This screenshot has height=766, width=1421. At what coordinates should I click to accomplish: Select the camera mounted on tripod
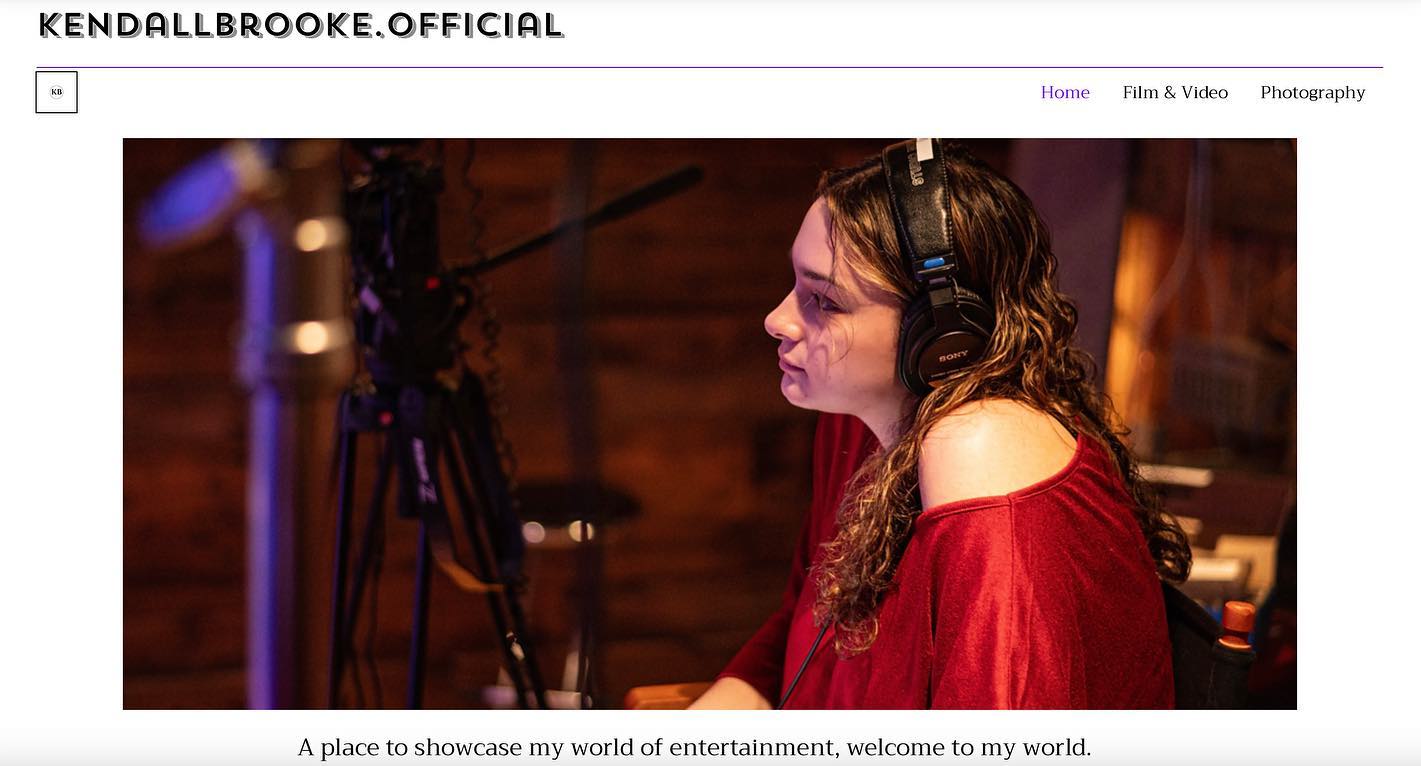[x=400, y=270]
